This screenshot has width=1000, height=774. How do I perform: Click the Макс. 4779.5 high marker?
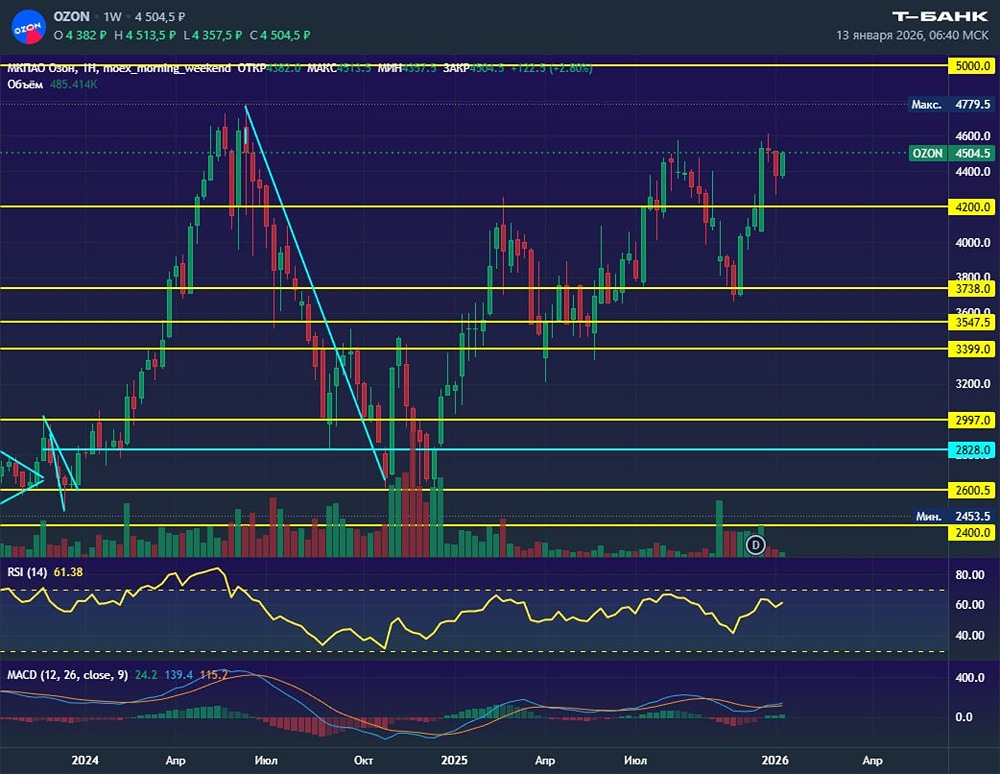(x=951, y=104)
